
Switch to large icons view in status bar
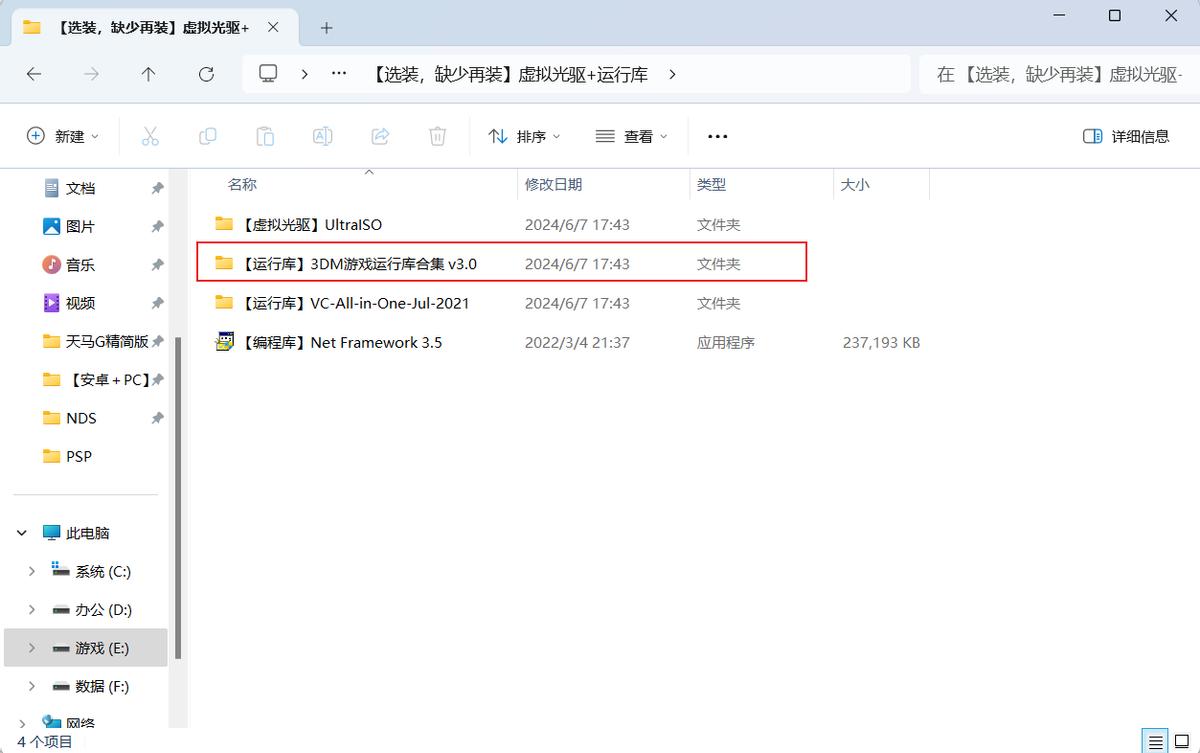pyautogui.click(x=1180, y=741)
